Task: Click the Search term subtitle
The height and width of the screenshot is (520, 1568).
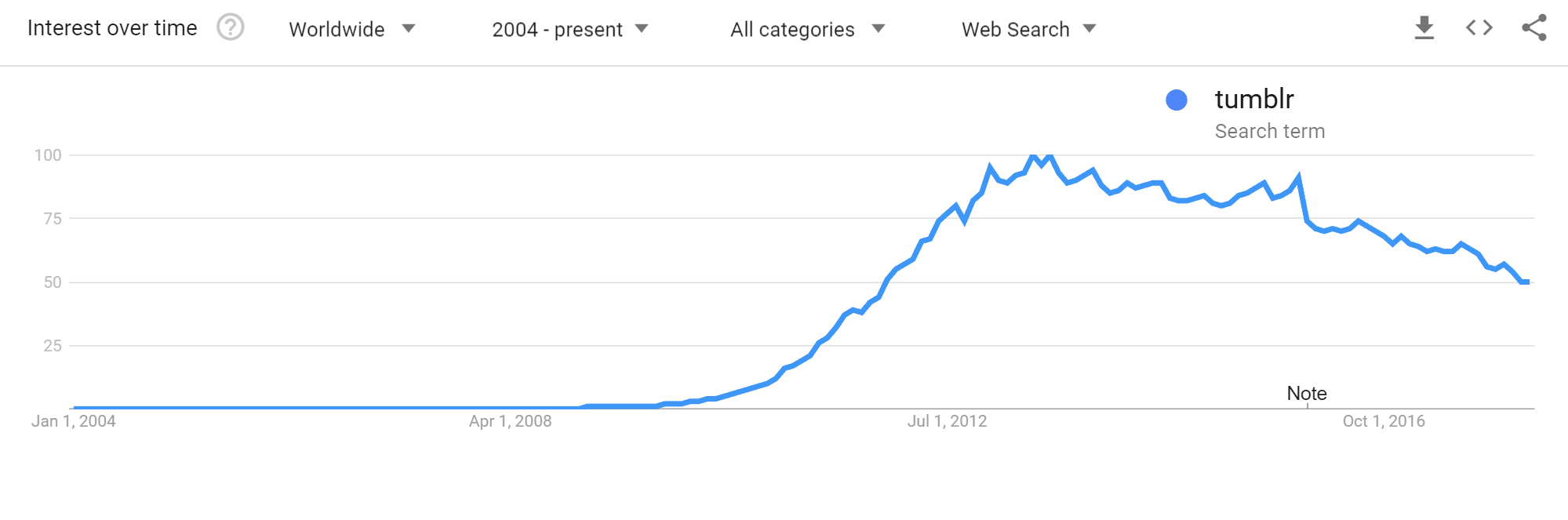Action: (x=1270, y=131)
